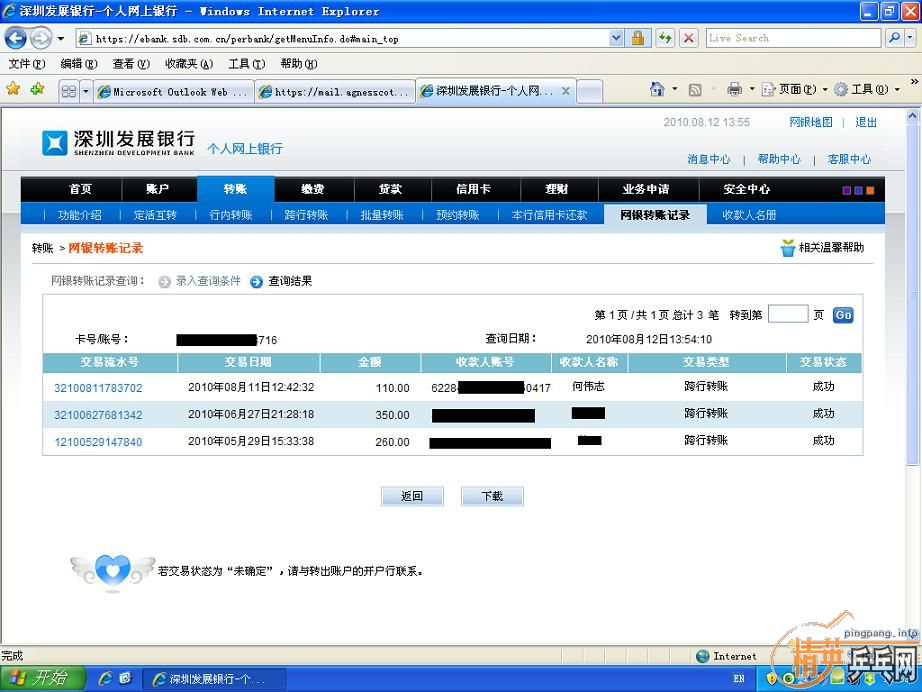Open transaction link 32100811783702

click(98, 388)
